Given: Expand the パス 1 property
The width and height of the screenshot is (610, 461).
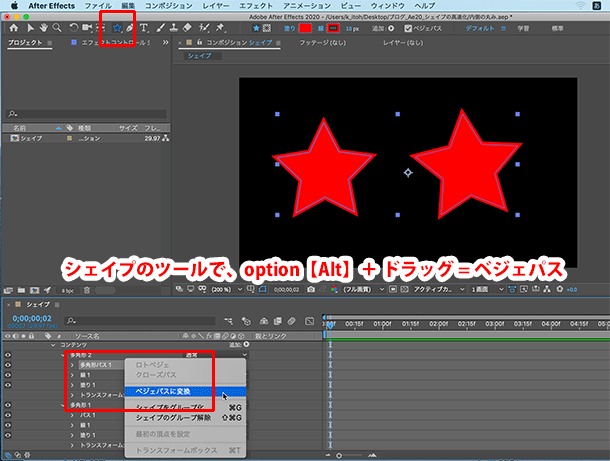Looking at the screenshot, I should pyautogui.click(x=72, y=415).
